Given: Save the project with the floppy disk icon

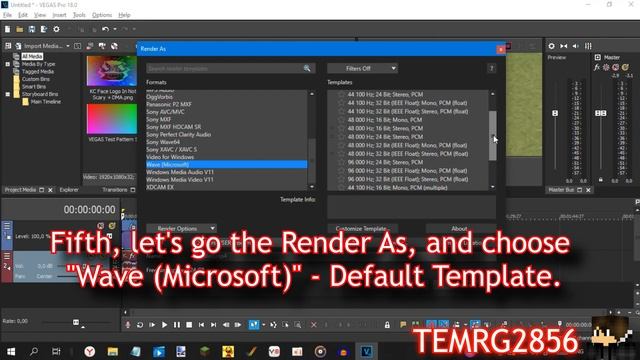Looking at the screenshot, I should (31, 29).
